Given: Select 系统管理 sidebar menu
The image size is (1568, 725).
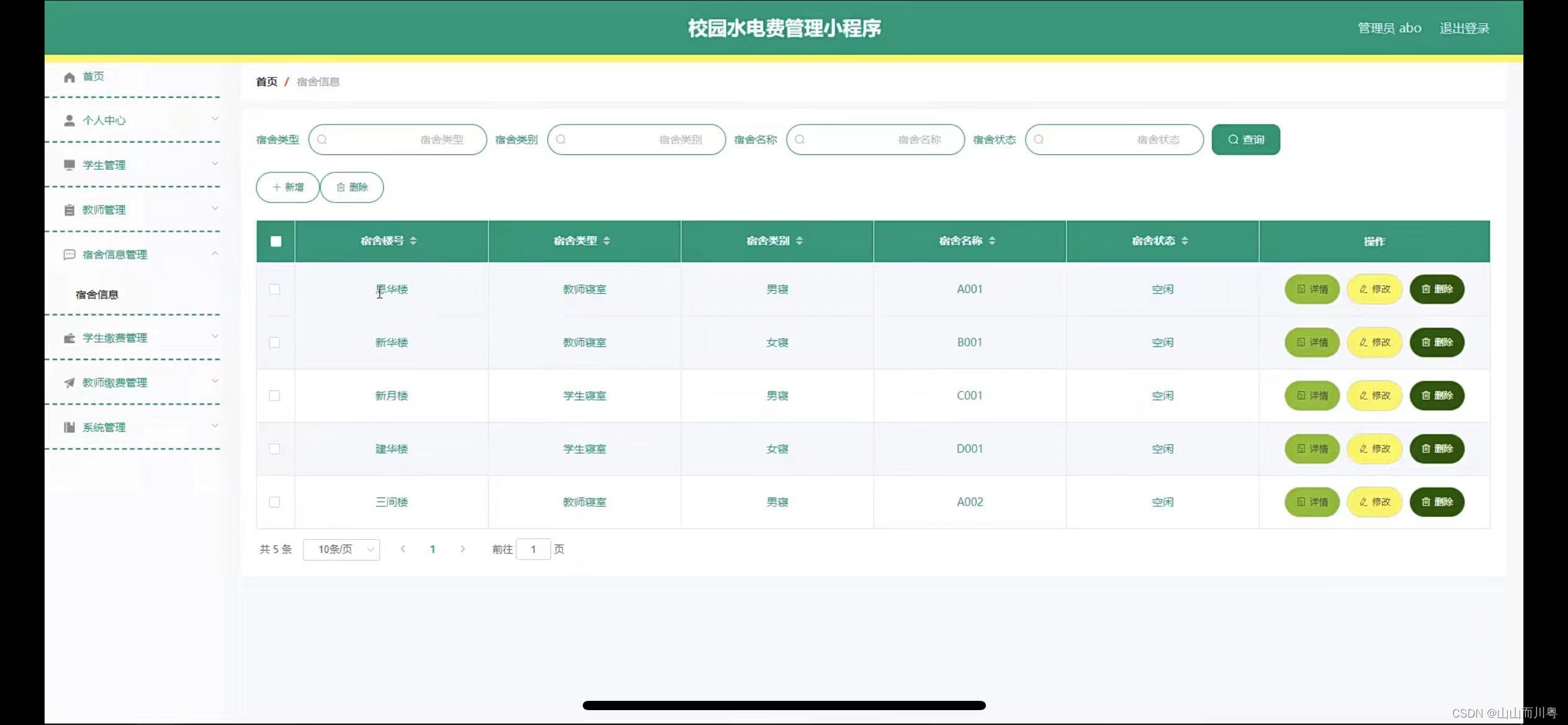Looking at the screenshot, I should 103,427.
